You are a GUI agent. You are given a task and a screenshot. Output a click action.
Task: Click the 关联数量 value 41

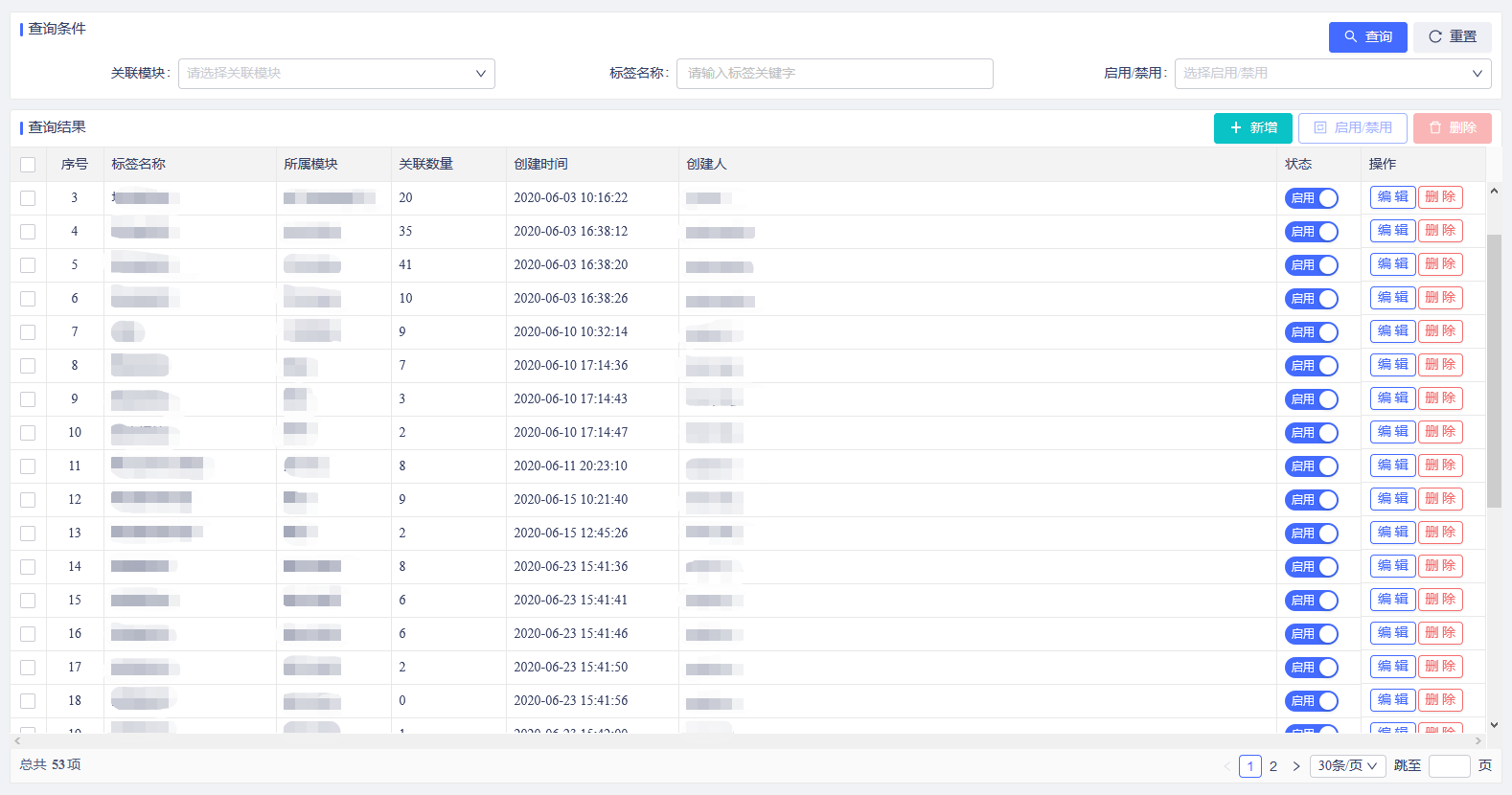pyautogui.click(x=405, y=265)
